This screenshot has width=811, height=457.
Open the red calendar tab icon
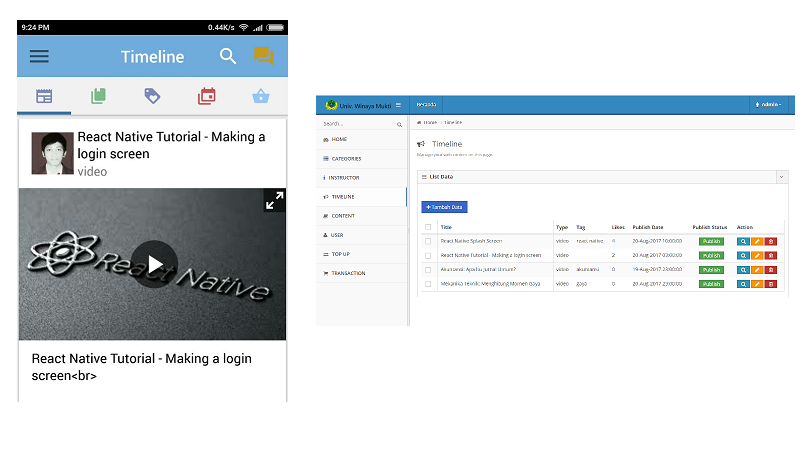point(206,96)
